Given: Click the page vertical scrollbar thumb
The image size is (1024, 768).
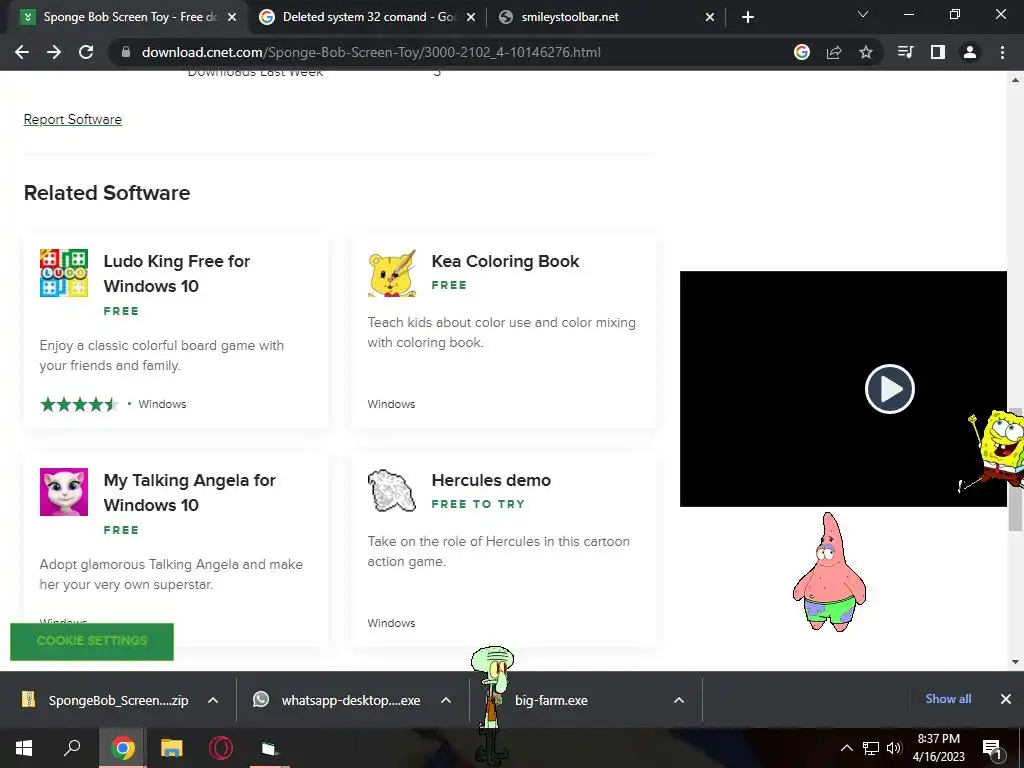Looking at the screenshot, I should pos(1016,470).
